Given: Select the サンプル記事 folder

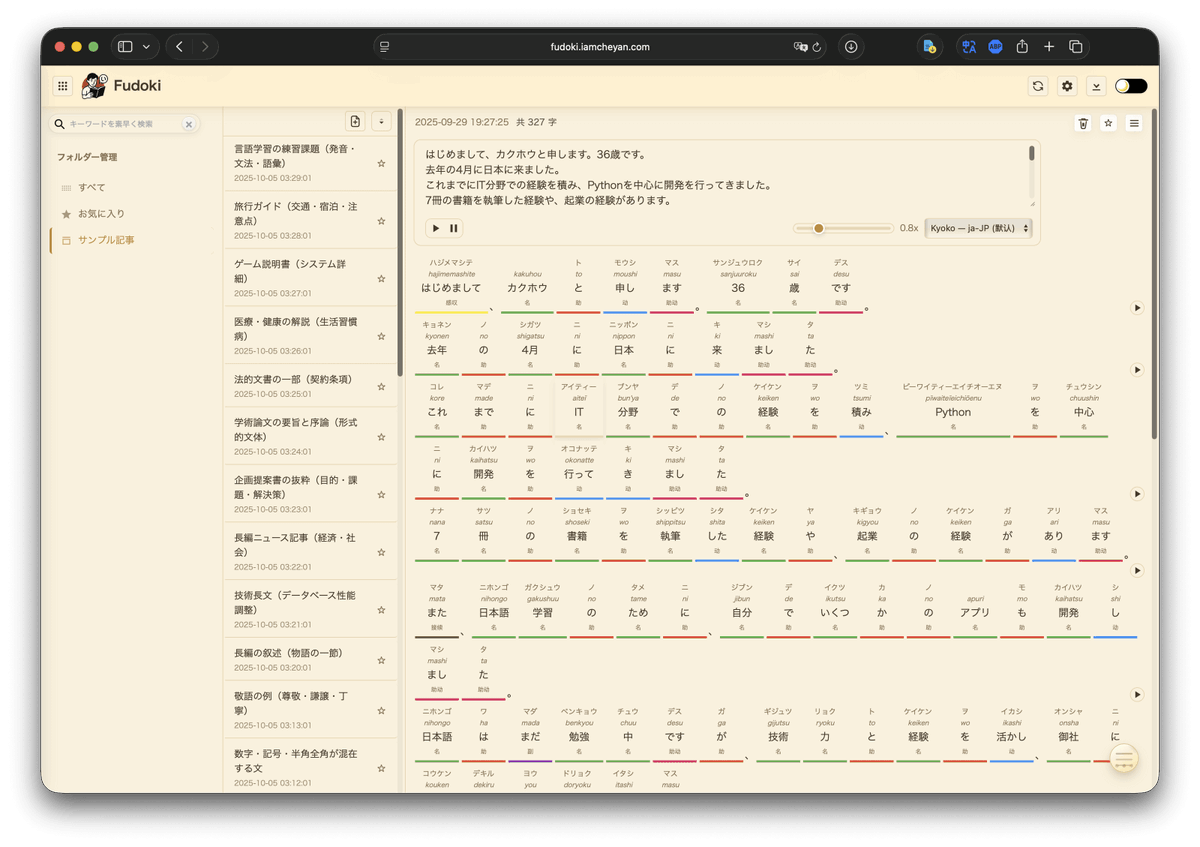Looking at the screenshot, I should (133, 240).
